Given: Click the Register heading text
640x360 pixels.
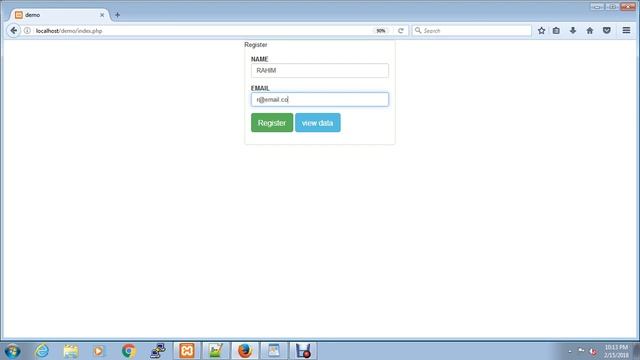Looking at the screenshot, I should (256, 45).
